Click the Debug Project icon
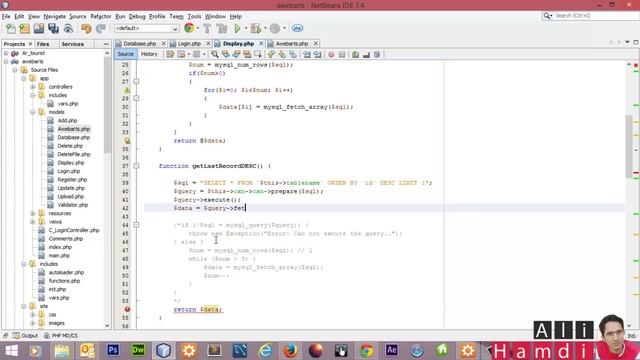The height and width of the screenshot is (360, 640). coord(256,29)
